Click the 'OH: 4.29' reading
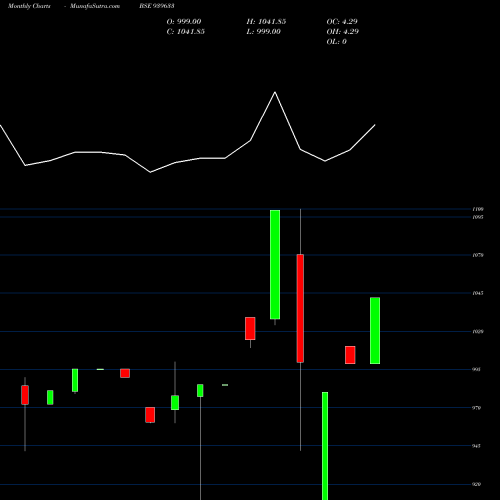The height and width of the screenshot is (500, 500). pos(342,32)
